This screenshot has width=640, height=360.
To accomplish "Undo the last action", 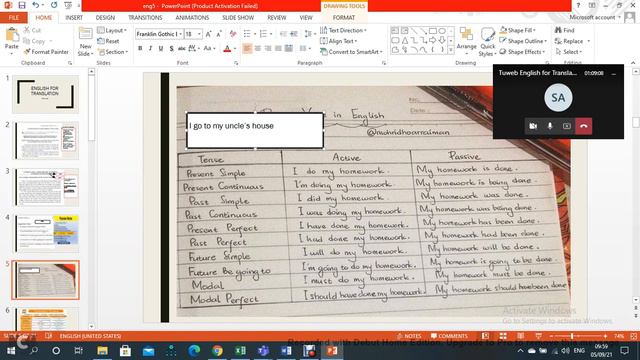I will click(36, 5).
